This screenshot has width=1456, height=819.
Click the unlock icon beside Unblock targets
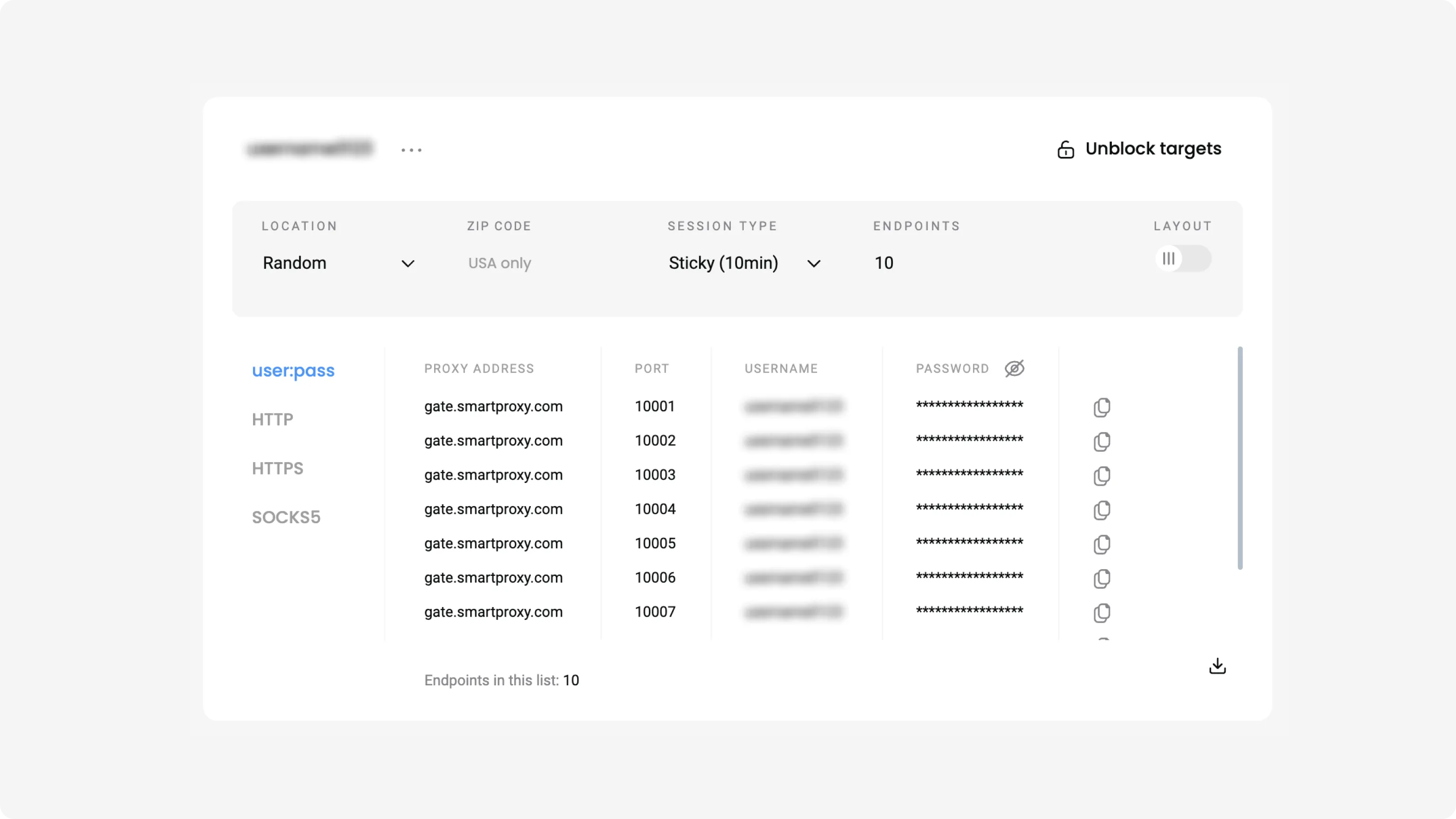coord(1065,149)
